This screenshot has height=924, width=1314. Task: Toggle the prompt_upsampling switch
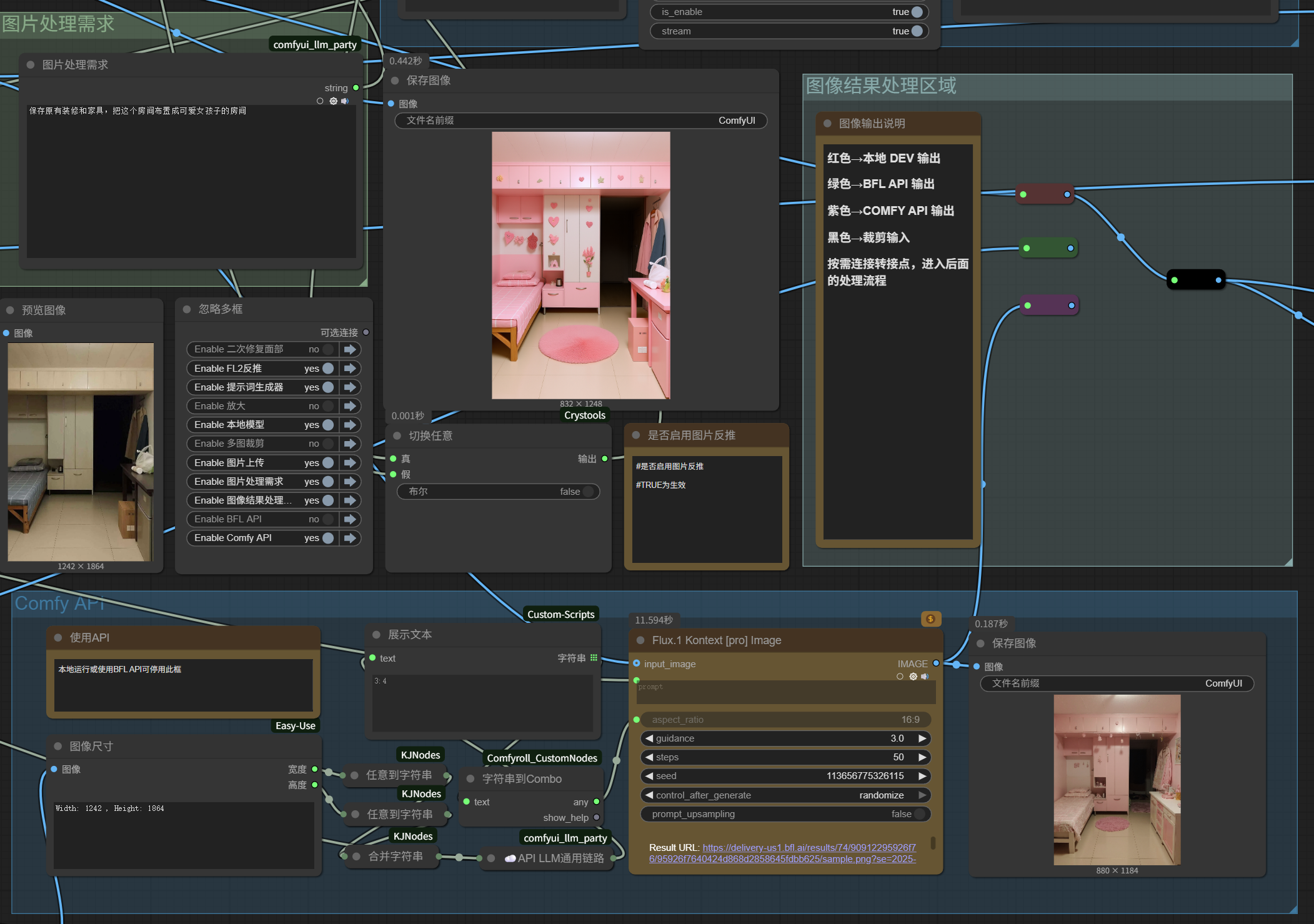tap(919, 814)
